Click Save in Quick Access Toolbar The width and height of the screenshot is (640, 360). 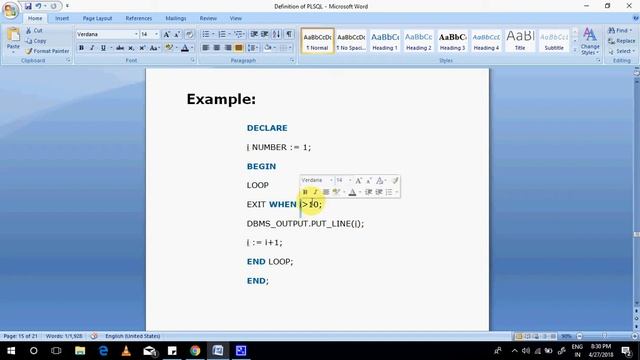click(x=28, y=6)
